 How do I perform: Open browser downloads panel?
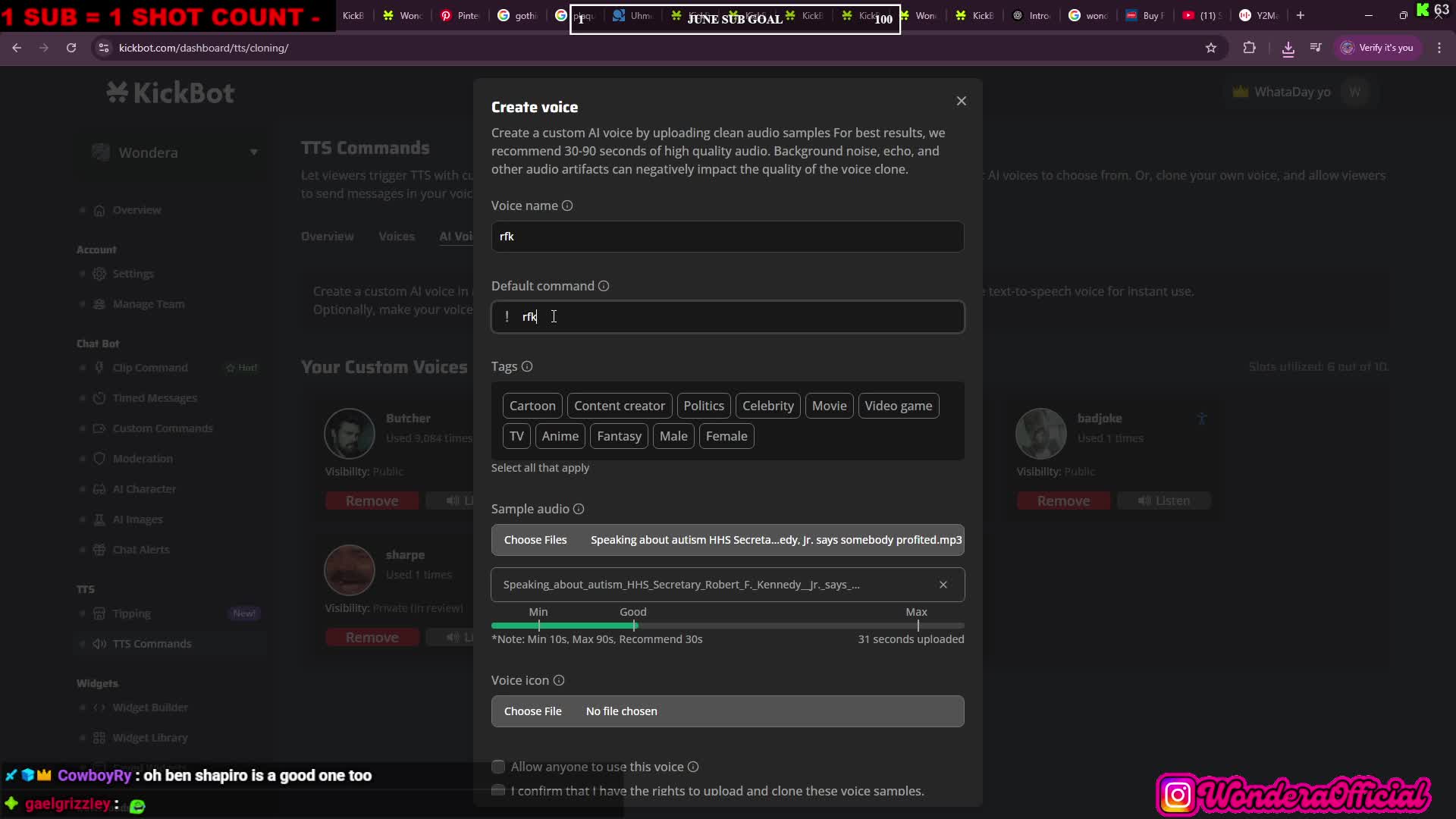pyautogui.click(x=1288, y=49)
